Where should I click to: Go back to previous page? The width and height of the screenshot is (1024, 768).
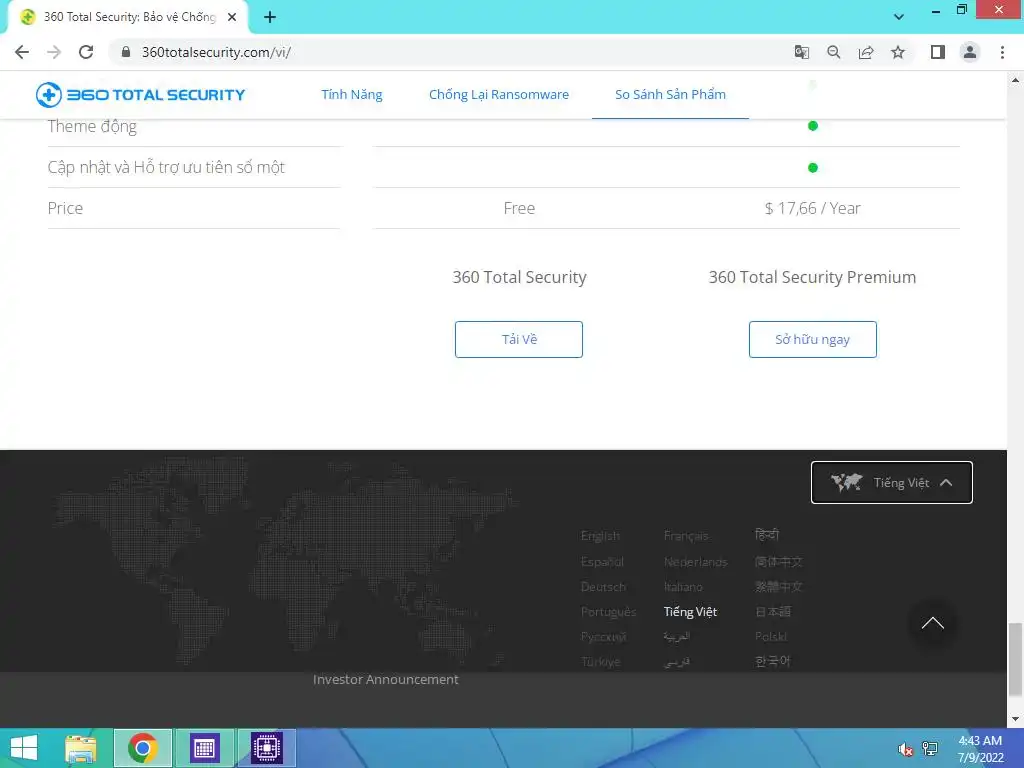click(22, 52)
